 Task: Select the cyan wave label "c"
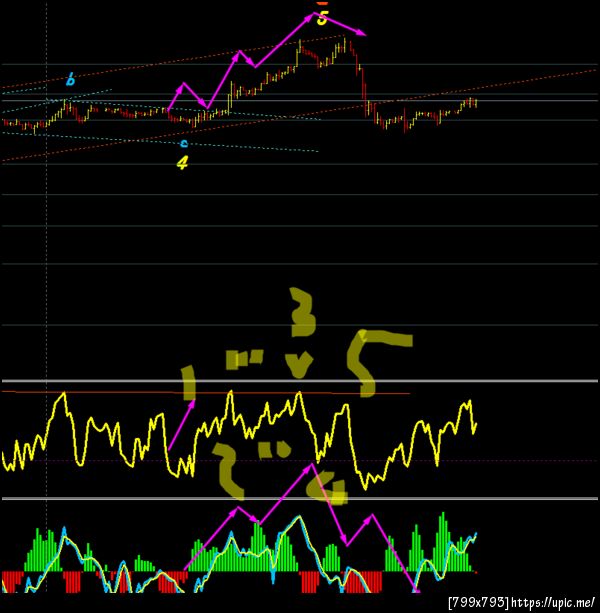point(184,144)
